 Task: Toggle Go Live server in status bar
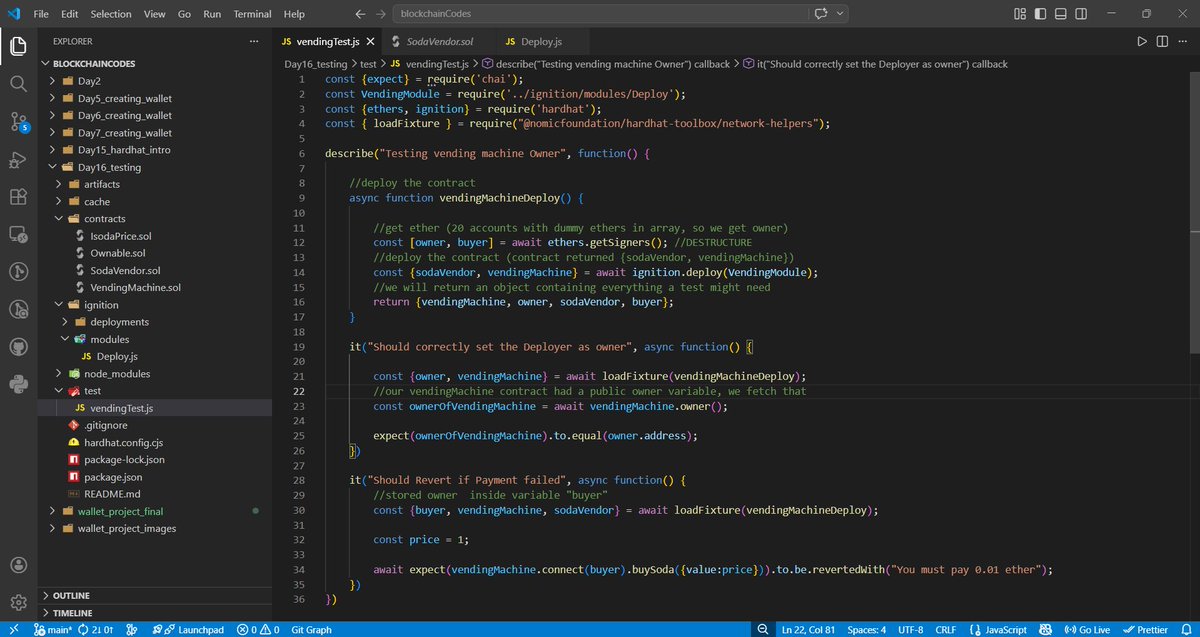coord(1086,630)
